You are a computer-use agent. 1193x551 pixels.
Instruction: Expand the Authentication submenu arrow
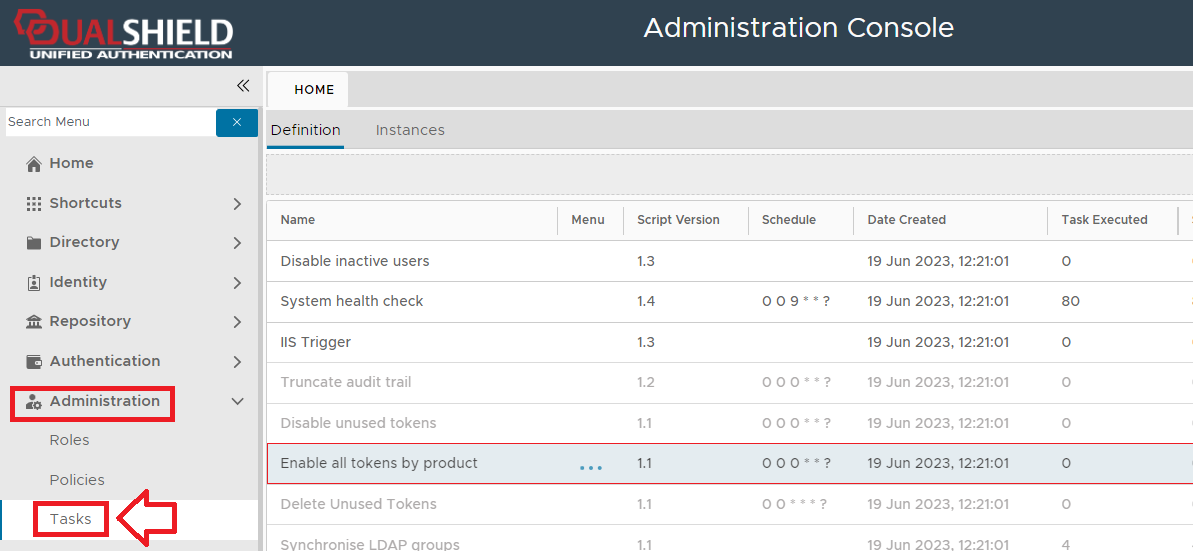coord(237,362)
